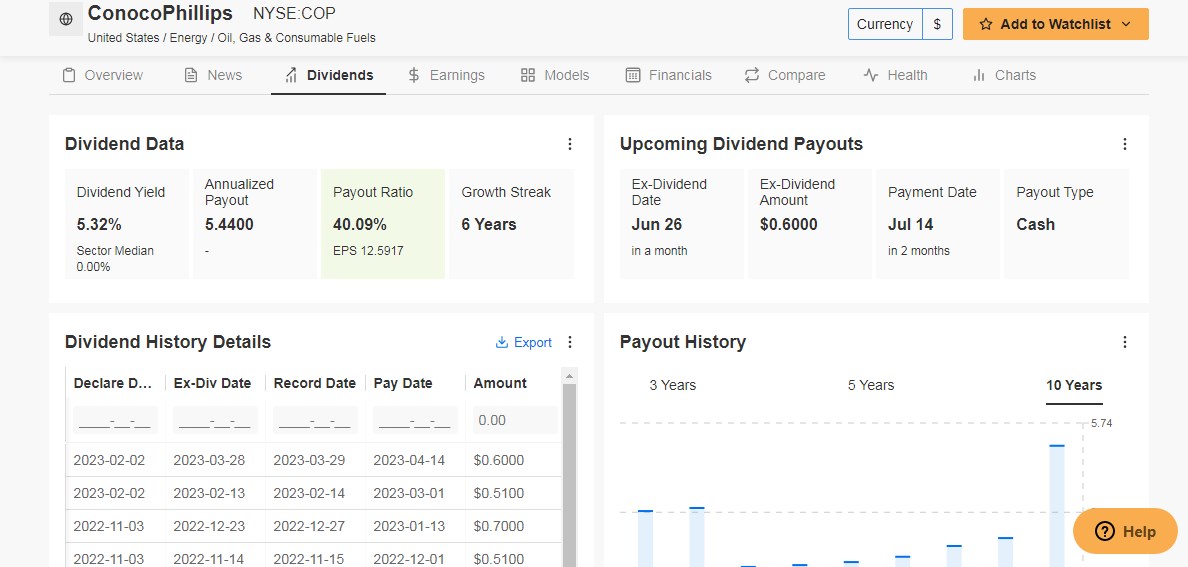Image resolution: width=1188 pixels, height=567 pixels.
Task: Click the document icon of News
Action: tap(191, 75)
